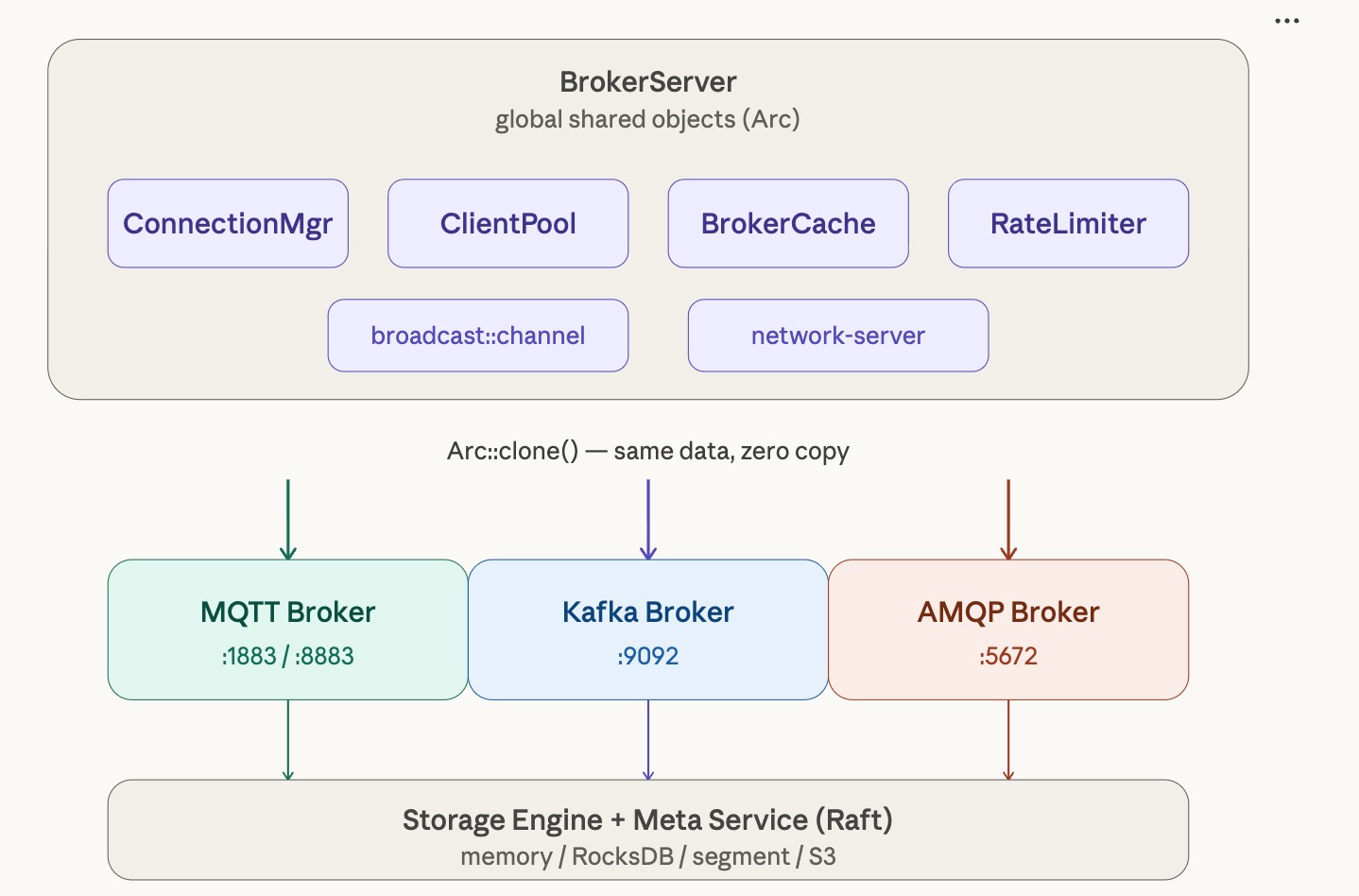Click the global shared objects (Arc) subtitle

click(x=648, y=120)
